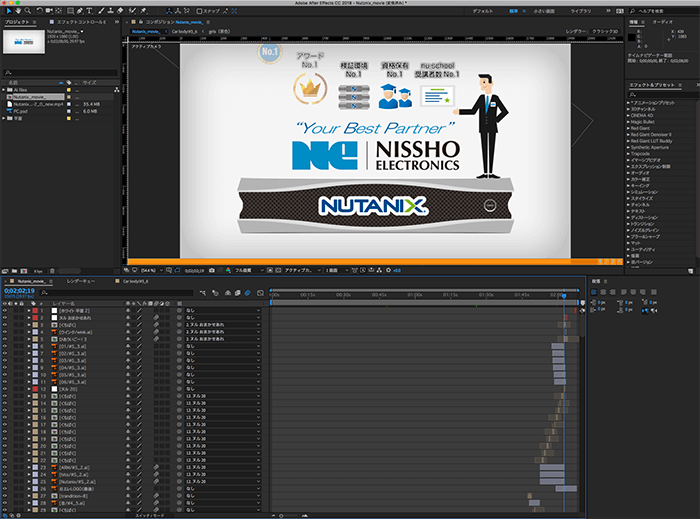Select the Puppet Pin tool
The image size is (700, 519).
pyautogui.click(x=141, y=10)
